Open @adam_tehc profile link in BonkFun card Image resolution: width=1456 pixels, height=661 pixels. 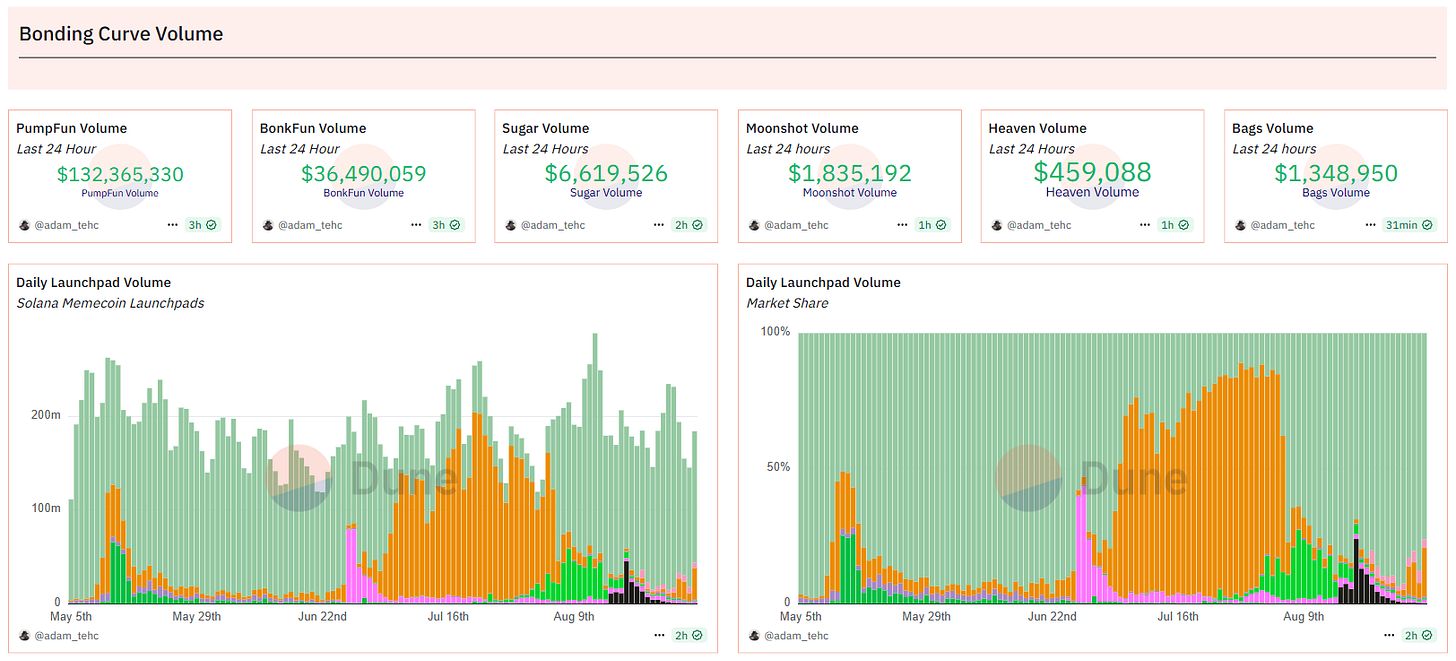coord(310,225)
